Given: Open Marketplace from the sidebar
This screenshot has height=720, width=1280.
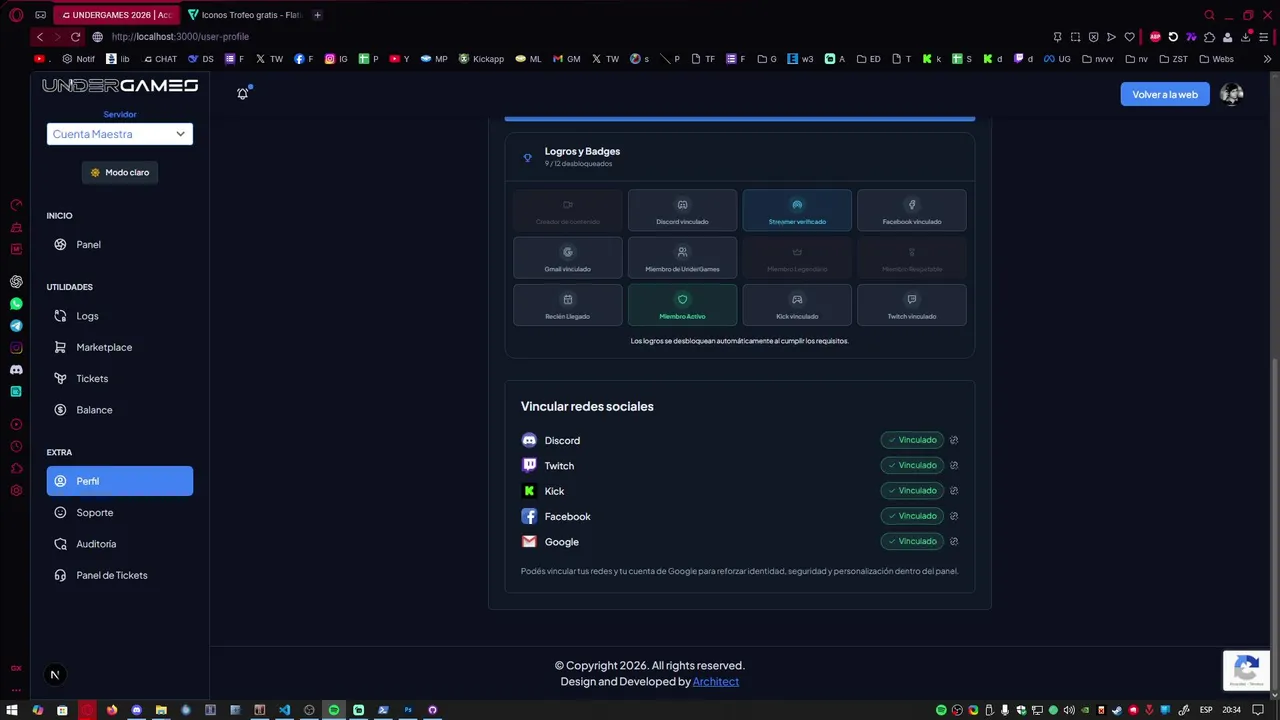Looking at the screenshot, I should click(x=120, y=347).
